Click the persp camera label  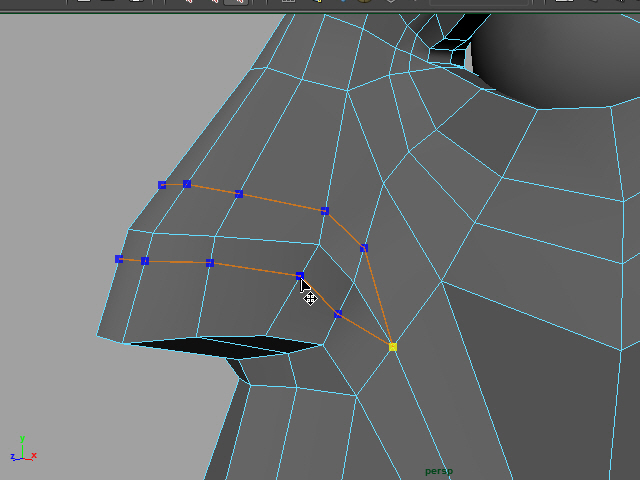[439, 471]
